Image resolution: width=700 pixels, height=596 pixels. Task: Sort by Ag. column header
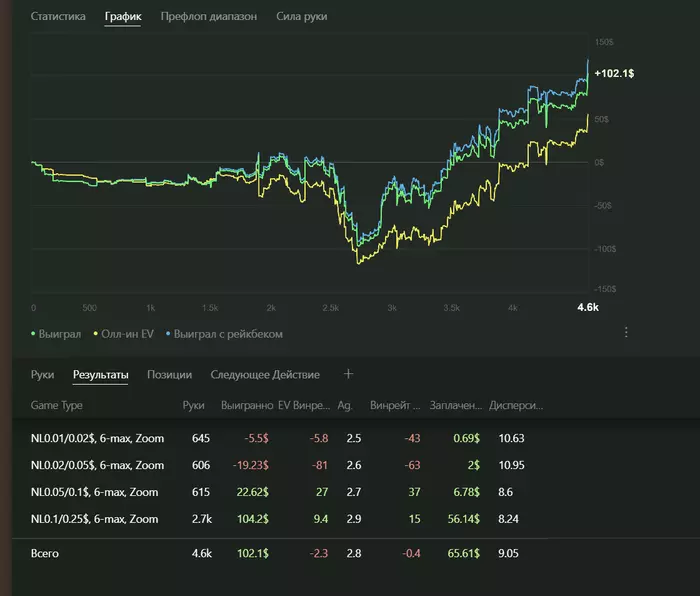[x=345, y=405]
